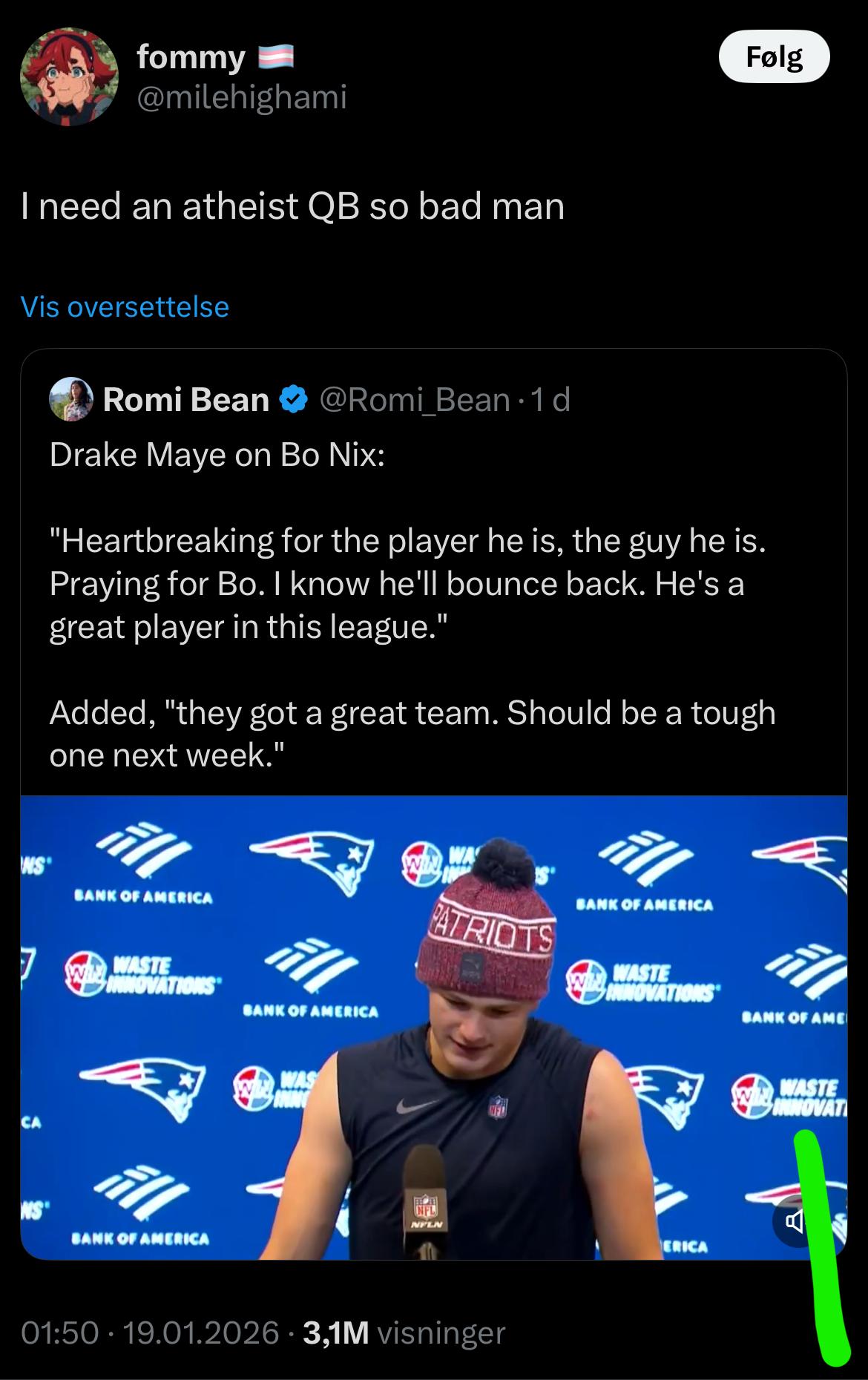Click the main tweet text about atheist QB
This screenshot has height=1380, width=868.
click(x=292, y=206)
